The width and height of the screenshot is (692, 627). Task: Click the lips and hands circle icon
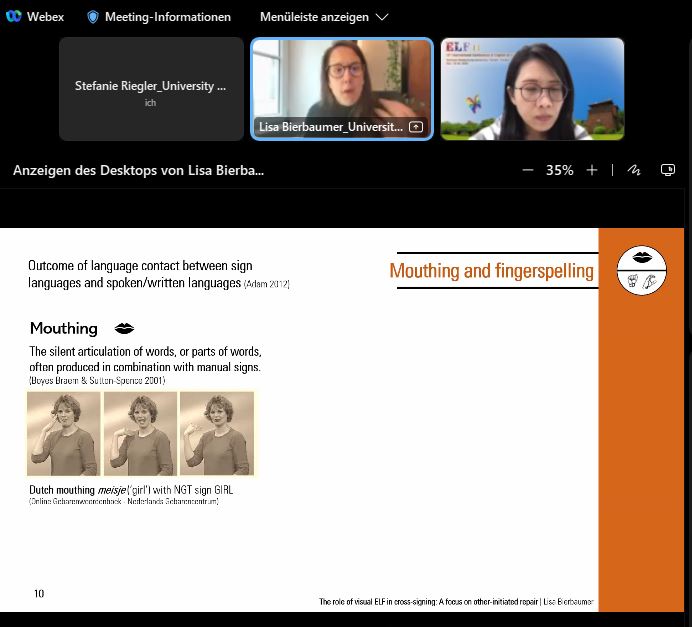641,270
